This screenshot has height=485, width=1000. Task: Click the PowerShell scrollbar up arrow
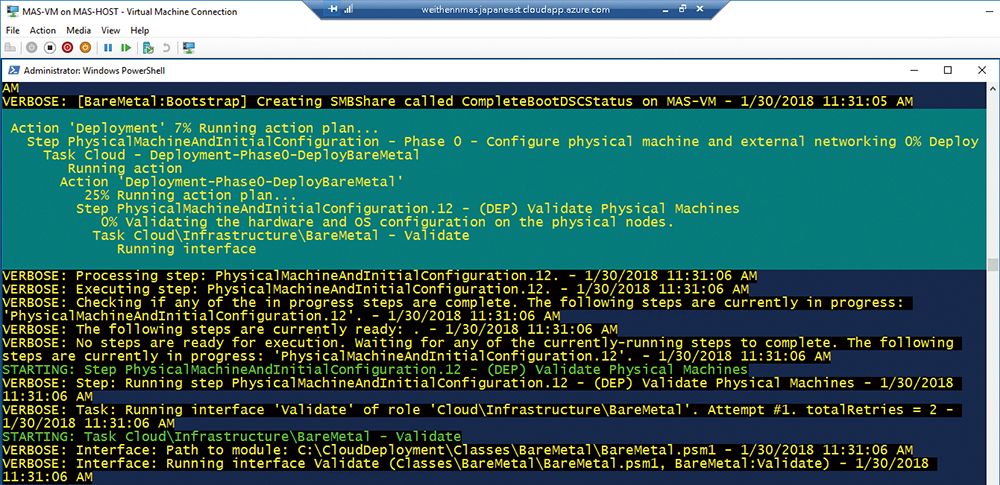(x=992, y=88)
